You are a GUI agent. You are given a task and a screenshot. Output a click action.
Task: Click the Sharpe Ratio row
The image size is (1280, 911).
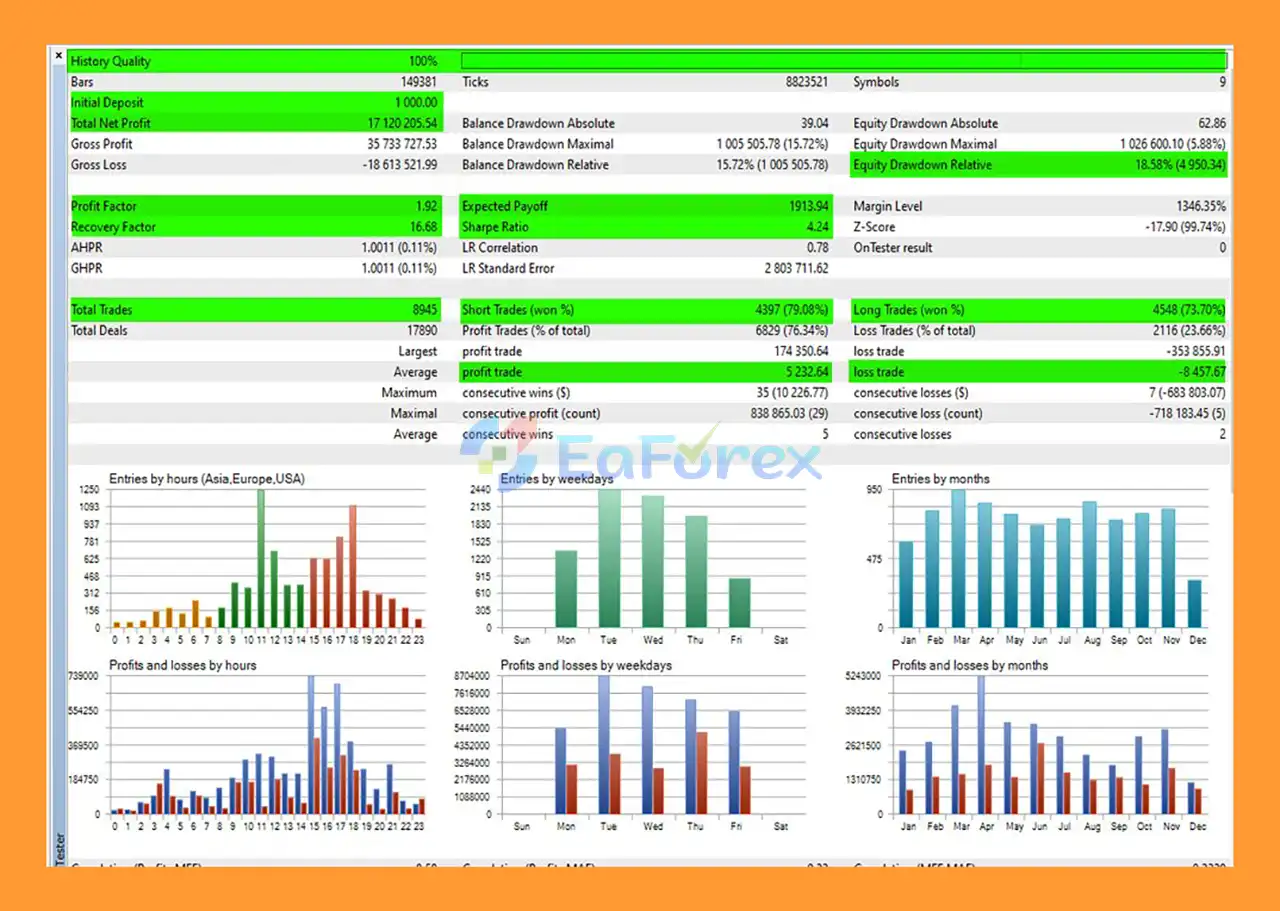(645, 227)
